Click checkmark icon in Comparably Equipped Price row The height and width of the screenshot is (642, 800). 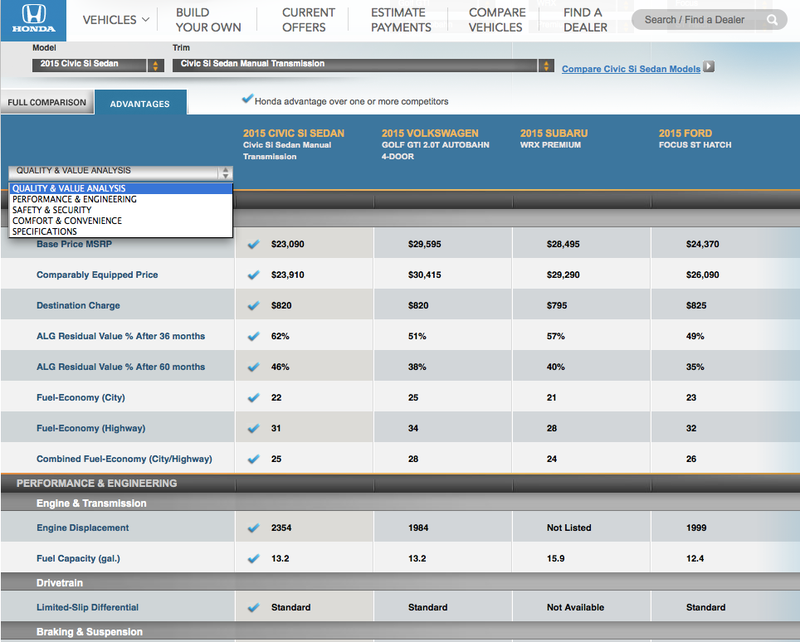[x=254, y=275]
